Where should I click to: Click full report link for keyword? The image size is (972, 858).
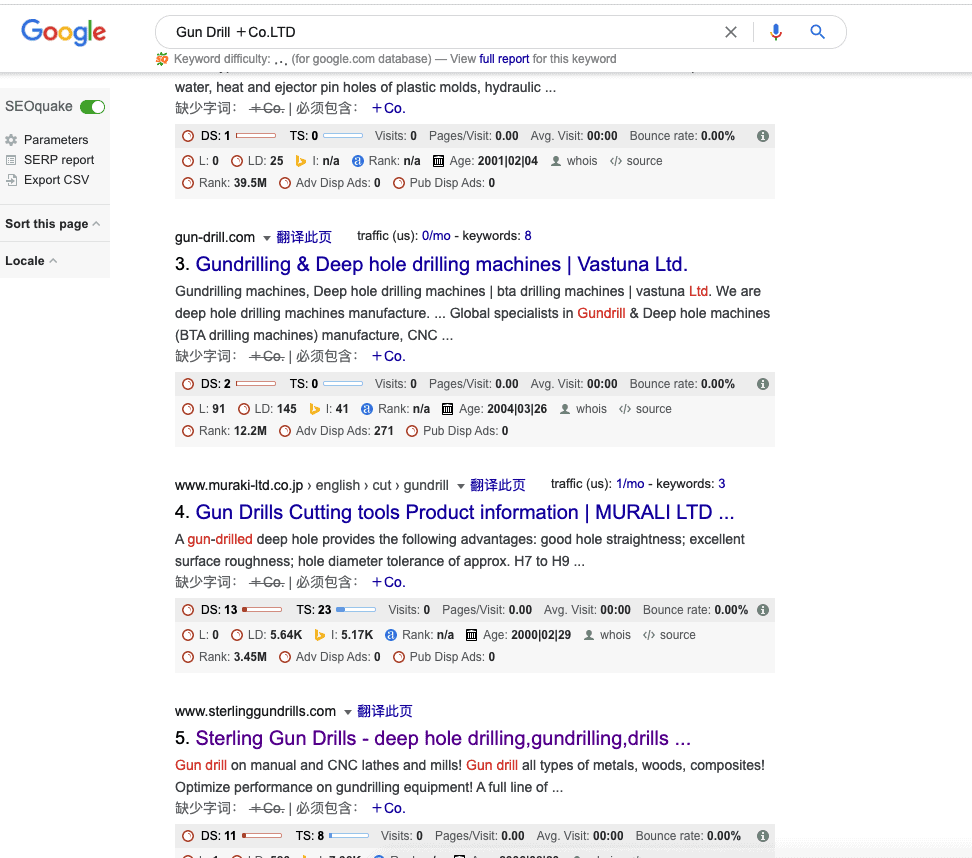click(504, 59)
